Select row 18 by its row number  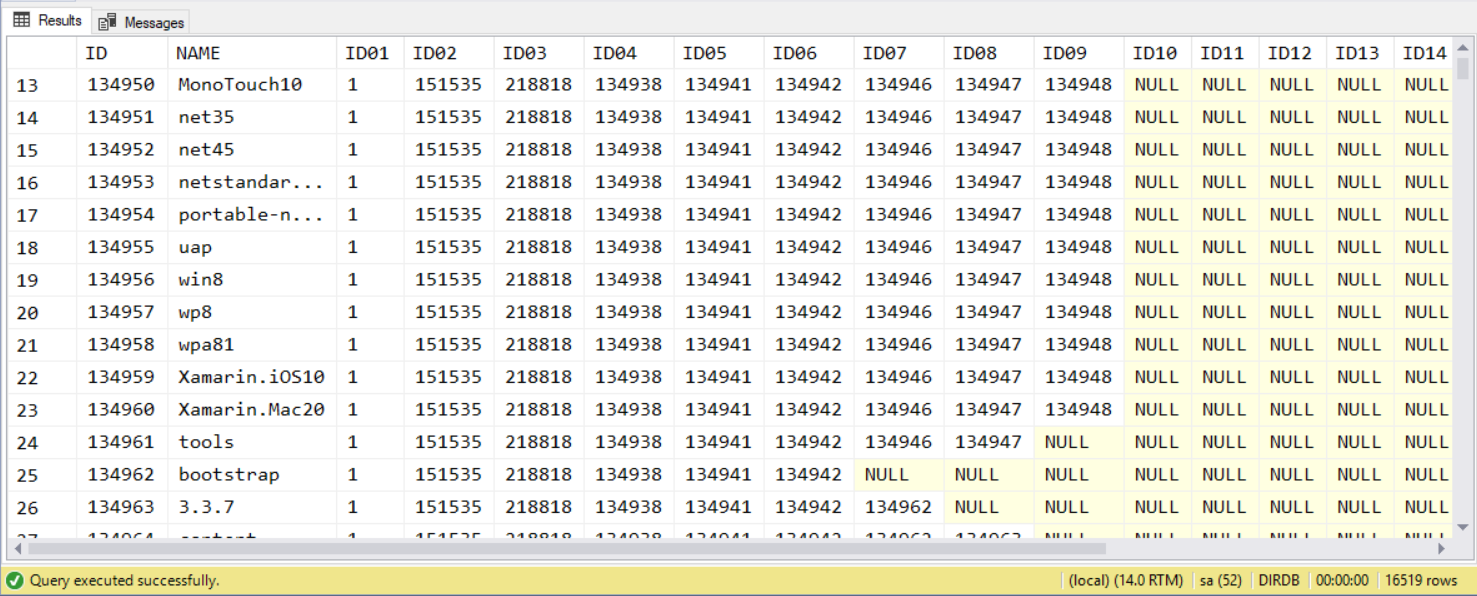(28, 248)
